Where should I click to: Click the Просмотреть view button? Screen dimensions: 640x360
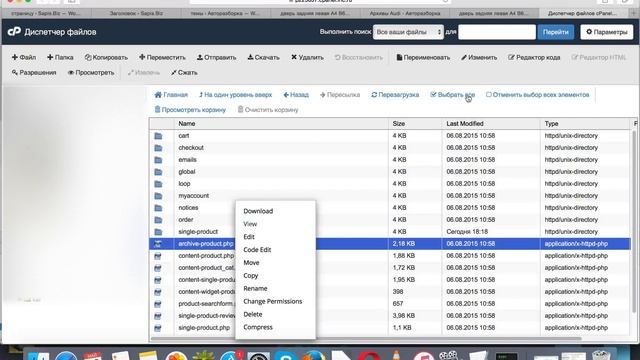point(91,73)
